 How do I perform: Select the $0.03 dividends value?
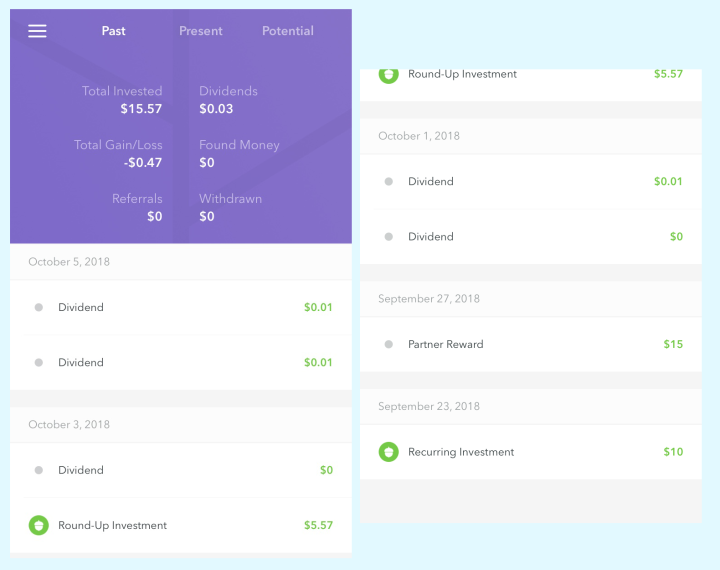pos(216,109)
